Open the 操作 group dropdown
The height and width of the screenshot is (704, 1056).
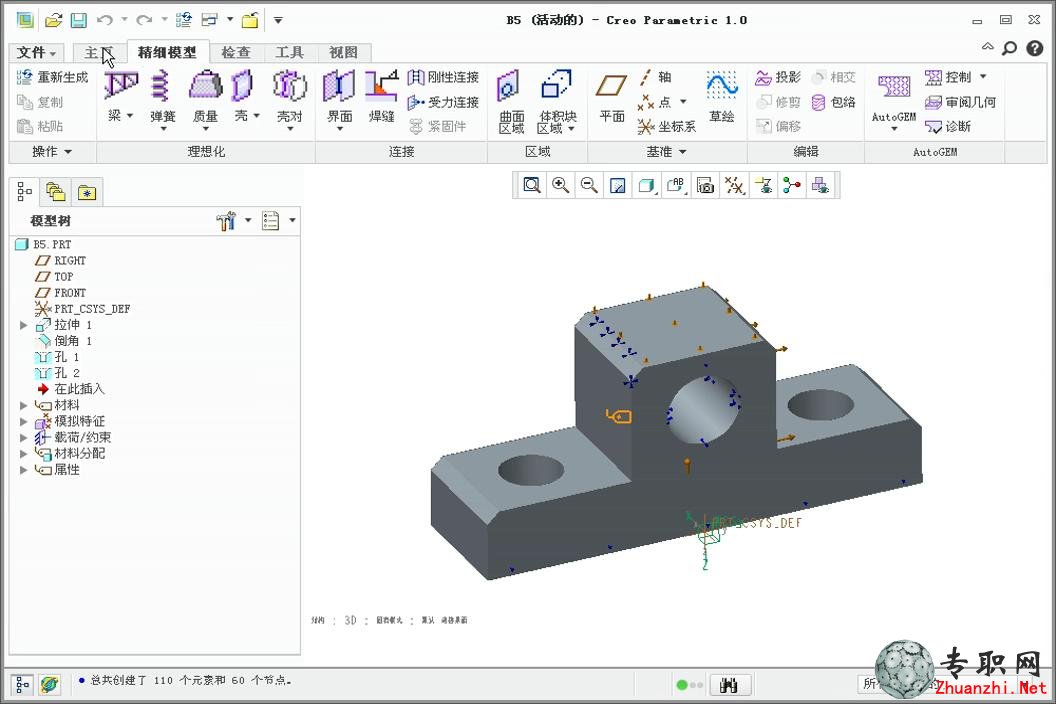coord(52,152)
